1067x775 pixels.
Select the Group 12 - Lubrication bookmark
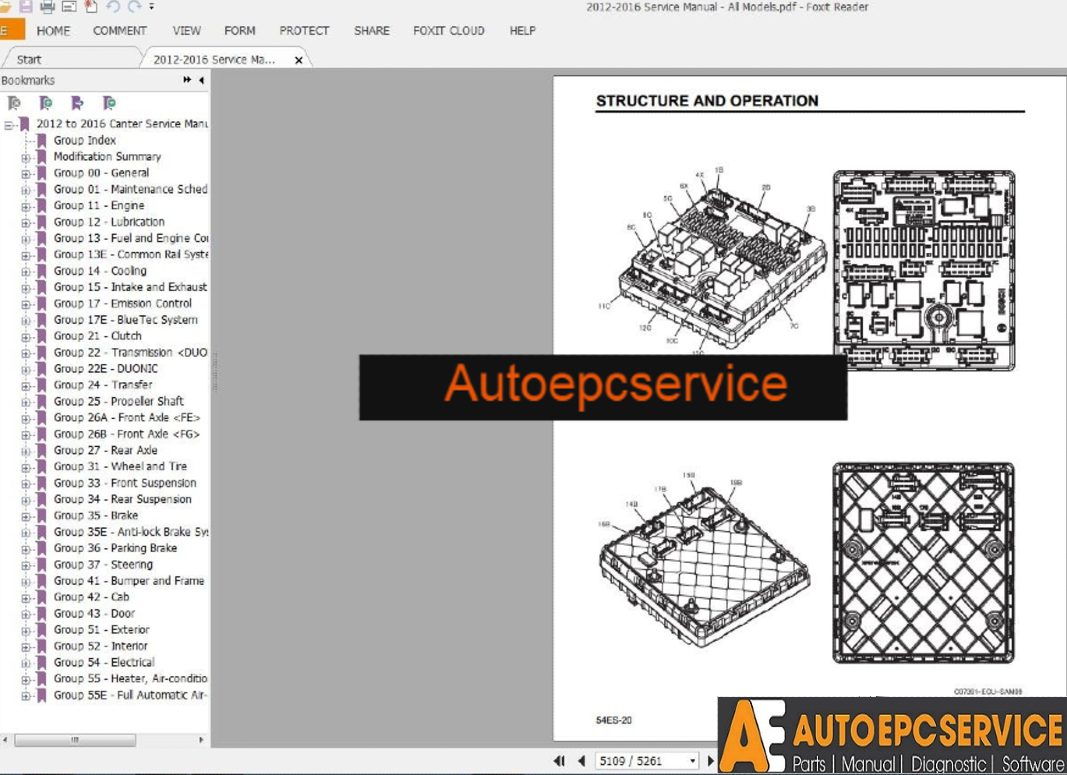(x=109, y=222)
